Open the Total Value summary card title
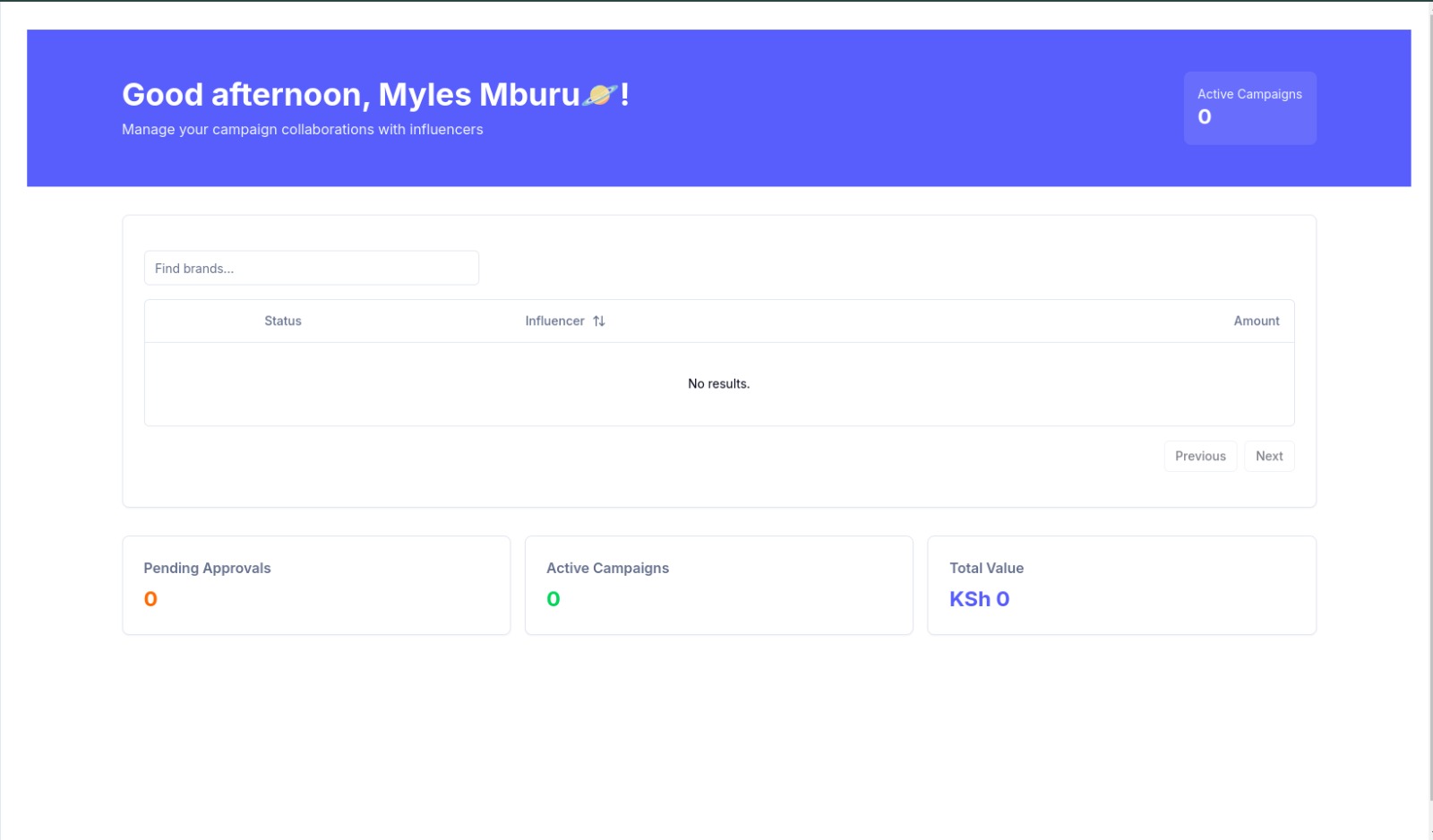Image resolution: width=1433 pixels, height=840 pixels. tap(986, 568)
